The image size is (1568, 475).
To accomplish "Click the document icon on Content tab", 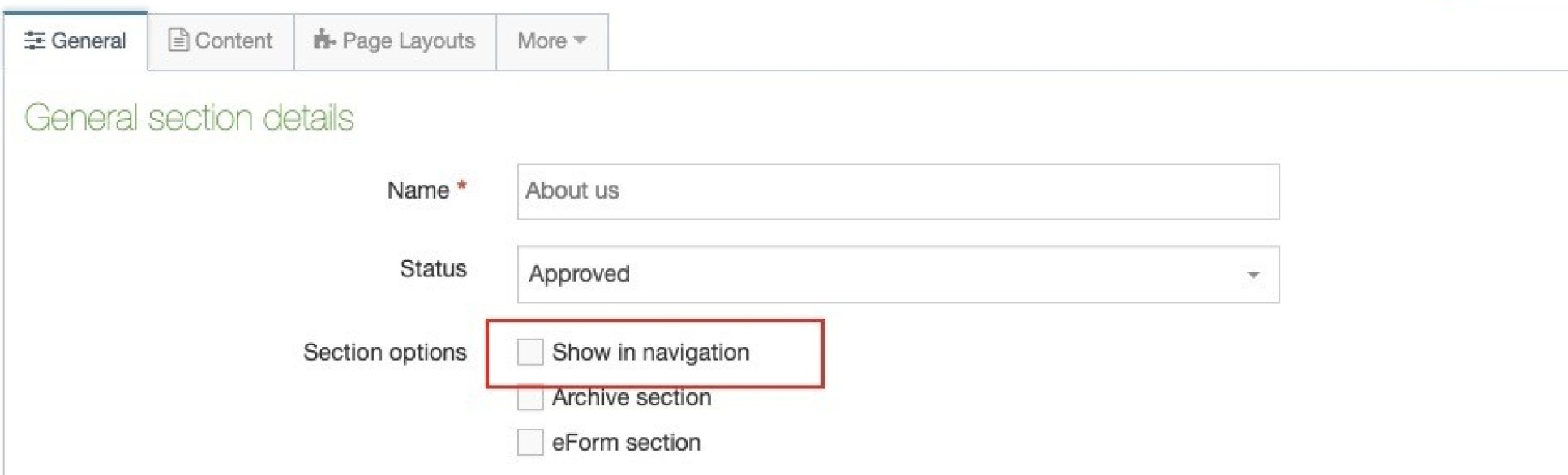I will click(178, 40).
